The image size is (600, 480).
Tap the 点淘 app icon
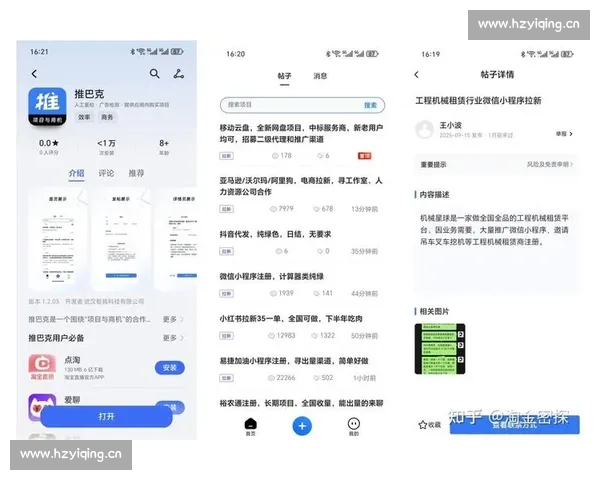42,366
